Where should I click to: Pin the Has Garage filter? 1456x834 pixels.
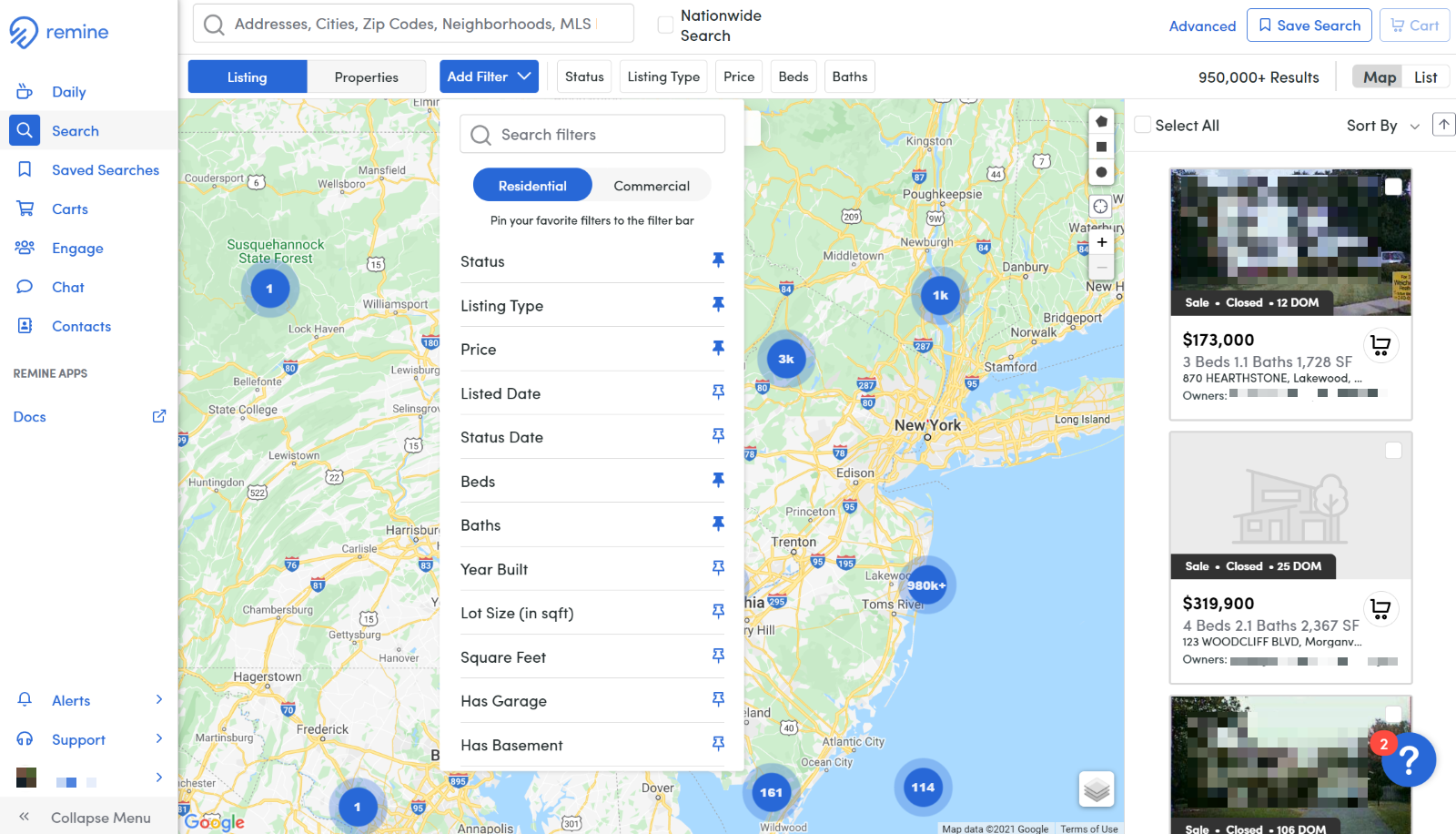tap(718, 699)
